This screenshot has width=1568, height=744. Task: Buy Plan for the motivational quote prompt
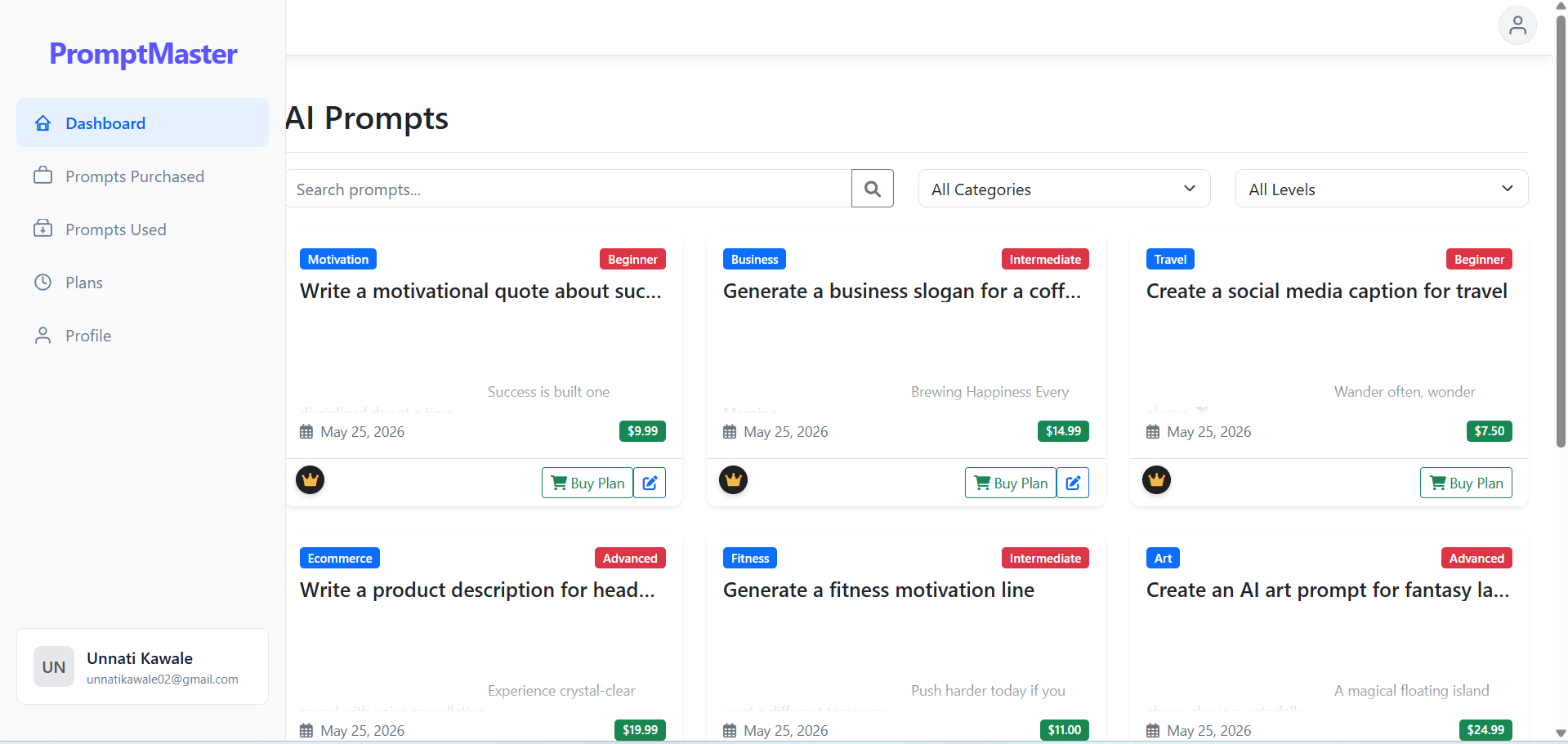tap(587, 483)
